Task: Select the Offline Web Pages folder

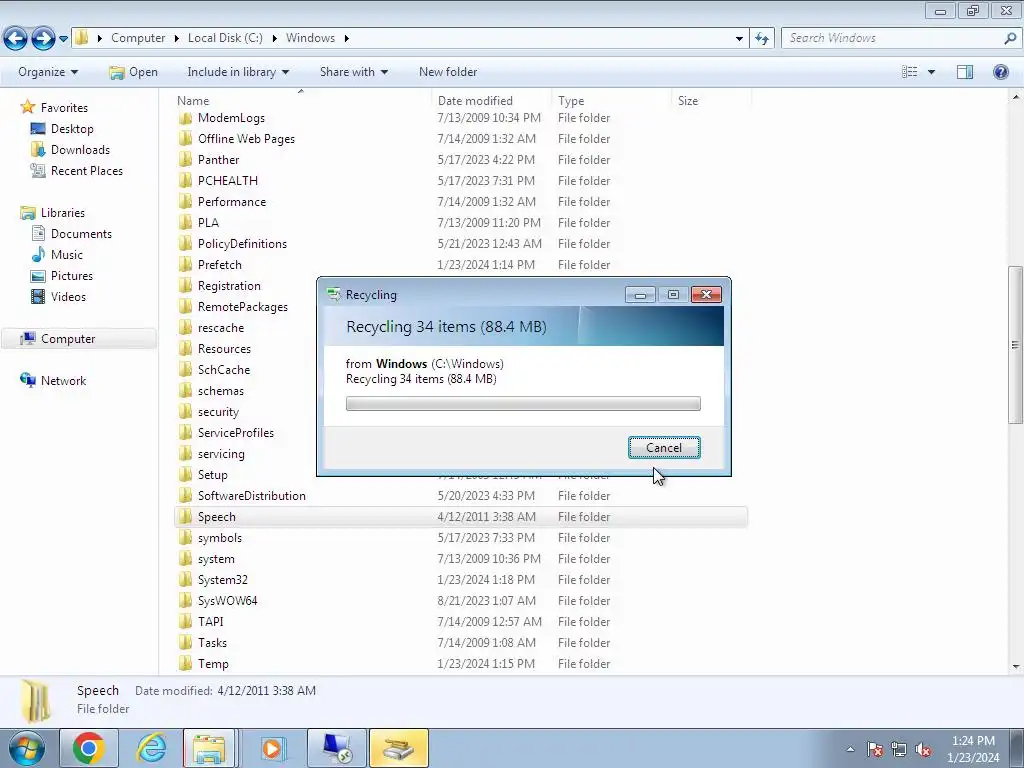Action: 246,139
